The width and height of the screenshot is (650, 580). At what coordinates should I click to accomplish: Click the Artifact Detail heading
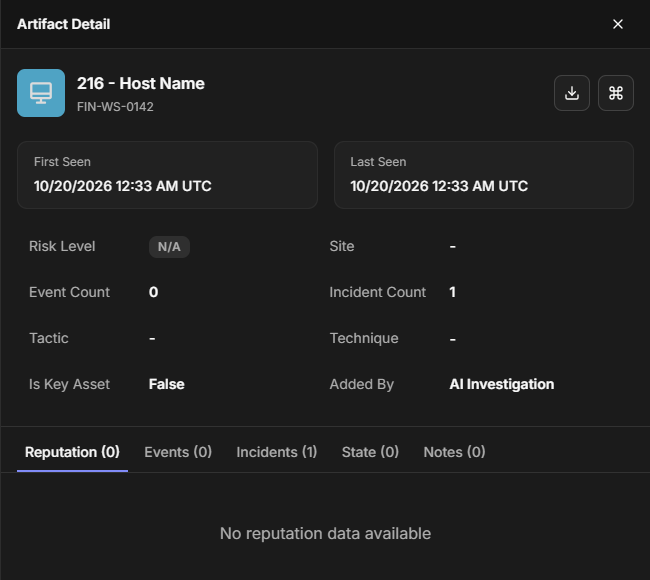point(63,24)
